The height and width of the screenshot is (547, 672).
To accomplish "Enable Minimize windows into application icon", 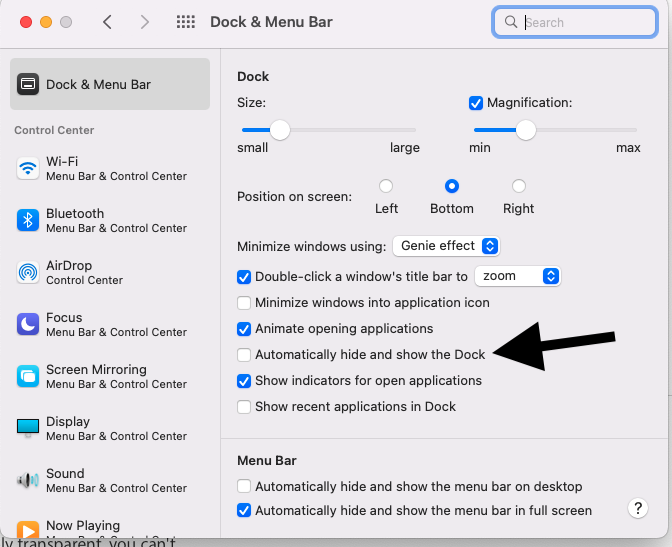I will [x=244, y=303].
